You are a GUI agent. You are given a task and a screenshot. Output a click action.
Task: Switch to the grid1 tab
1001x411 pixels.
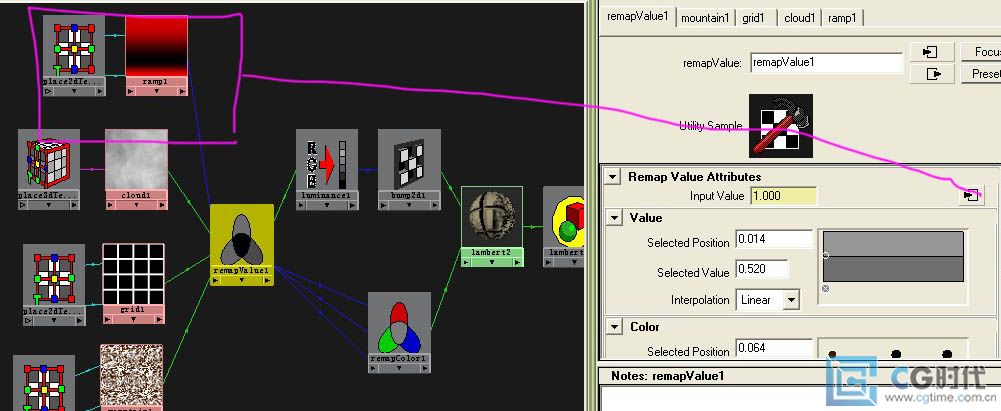point(753,18)
